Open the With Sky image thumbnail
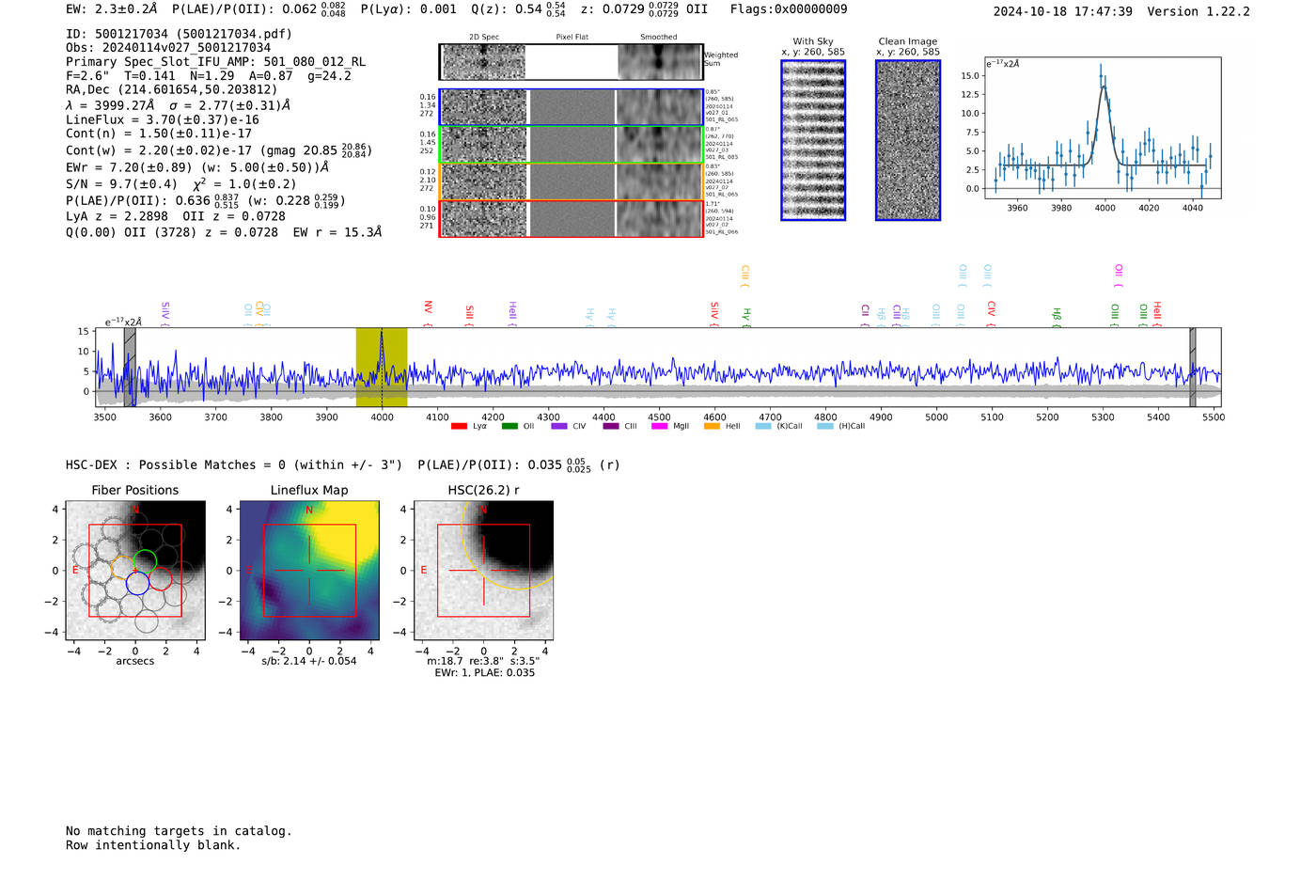 [813, 140]
